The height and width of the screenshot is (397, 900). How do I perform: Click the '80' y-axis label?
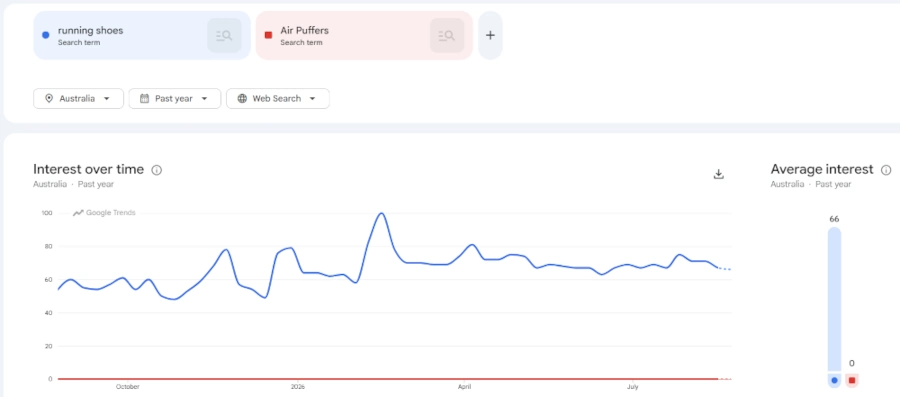point(49,247)
